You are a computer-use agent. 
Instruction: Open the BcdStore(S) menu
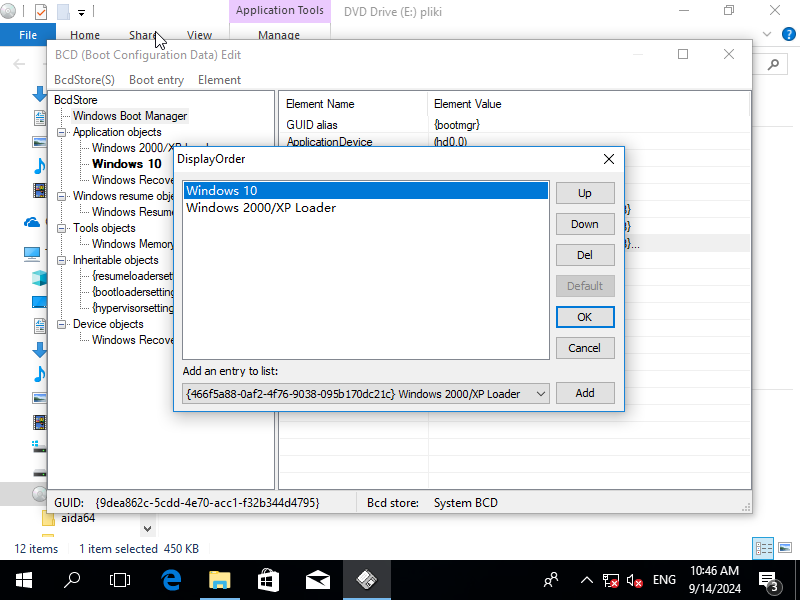pyautogui.click(x=84, y=80)
